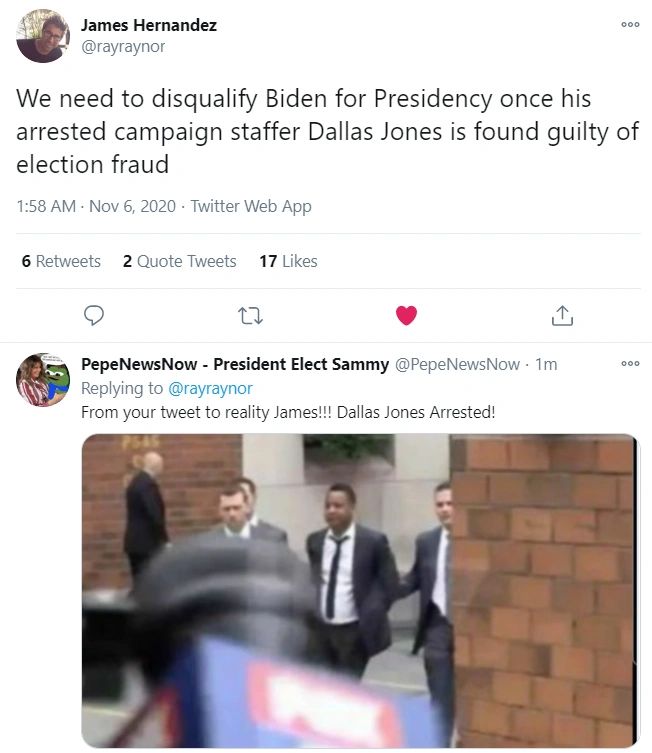Click the 1:58 AM Nov 6, 2020 timestamp
The width and height of the screenshot is (652, 753).
coord(96,206)
